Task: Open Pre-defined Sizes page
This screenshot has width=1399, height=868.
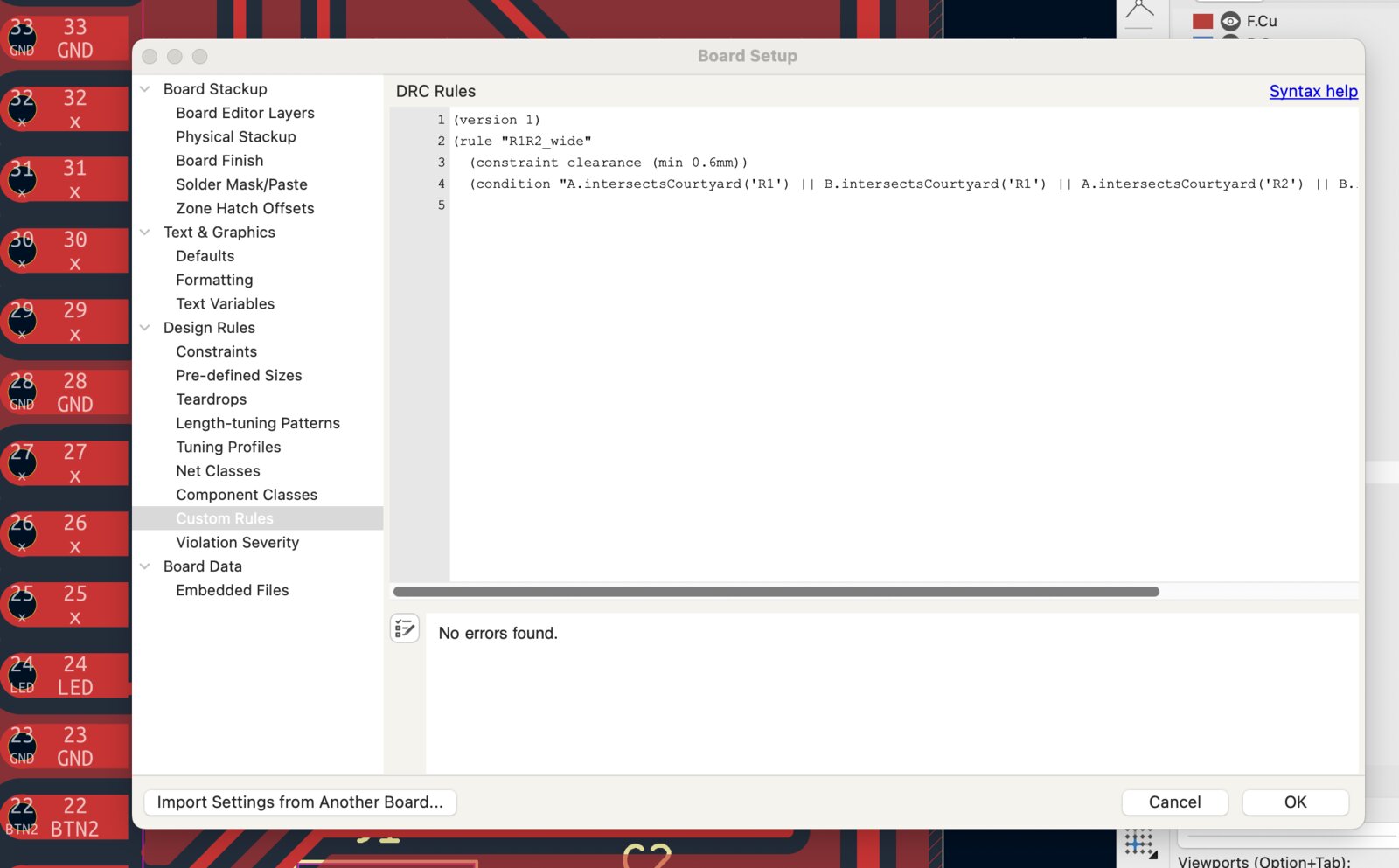Action: click(239, 375)
